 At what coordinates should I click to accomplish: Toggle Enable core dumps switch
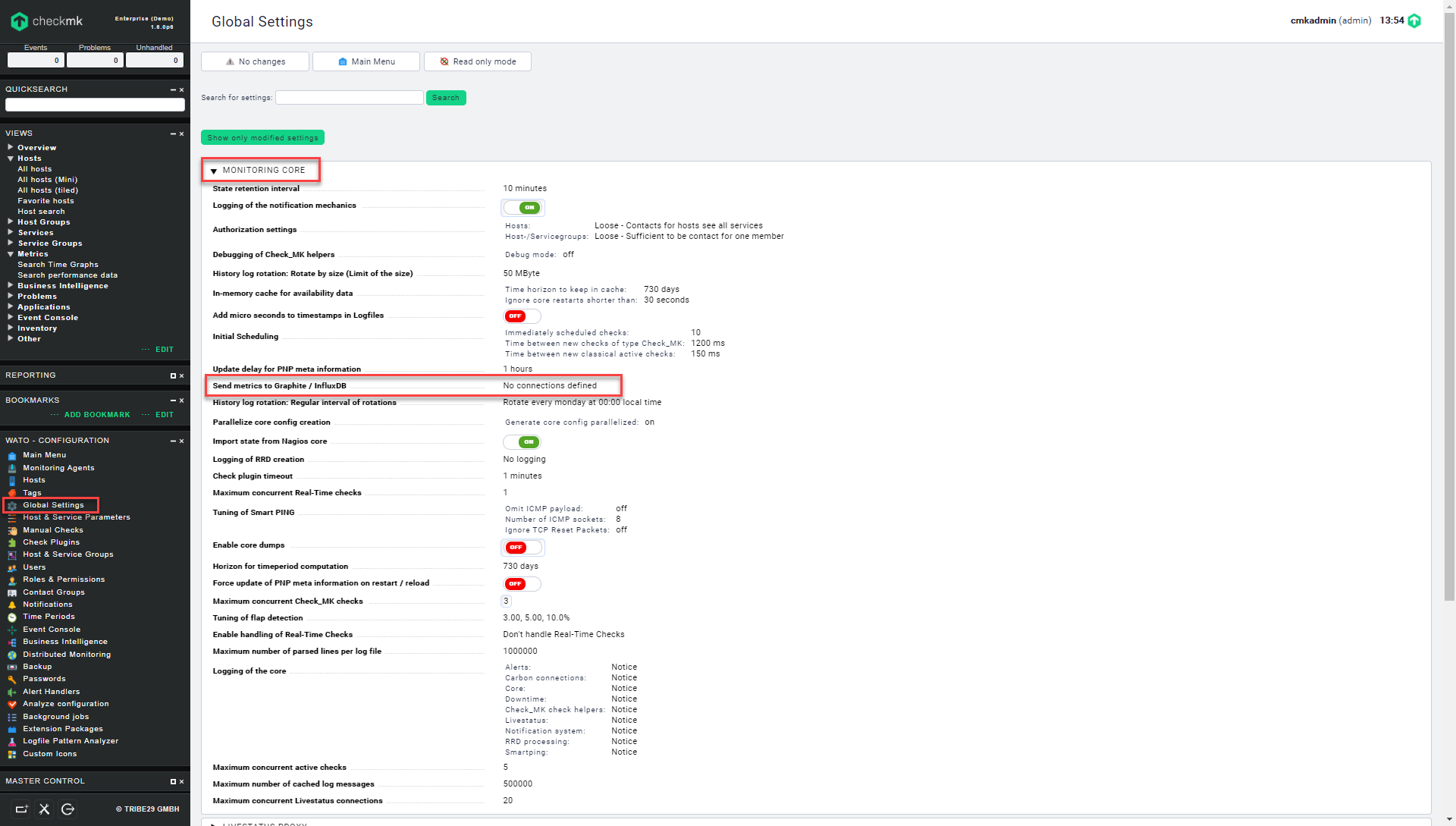point(522,548)
